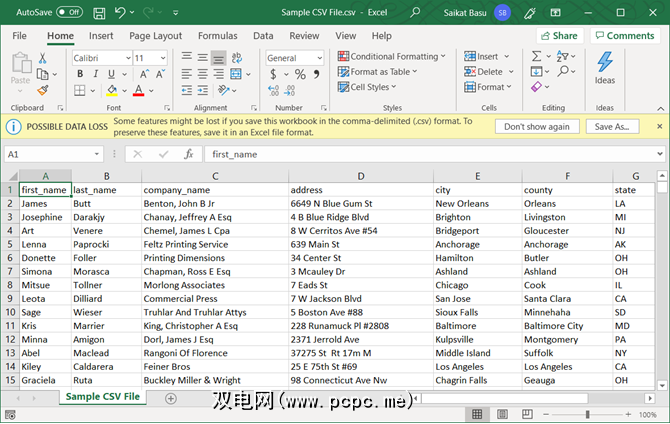670x424 pixels.
Task: Open the Ideas pane
Action: (x=605, y=70)
